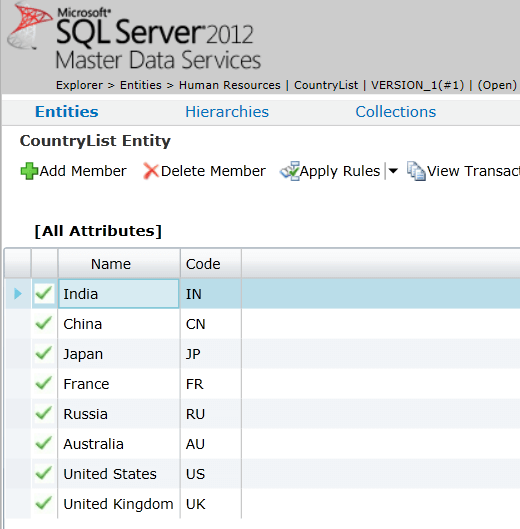Select the France name cell
Viewport: 520px width, 529px height.
coord(119,384)
